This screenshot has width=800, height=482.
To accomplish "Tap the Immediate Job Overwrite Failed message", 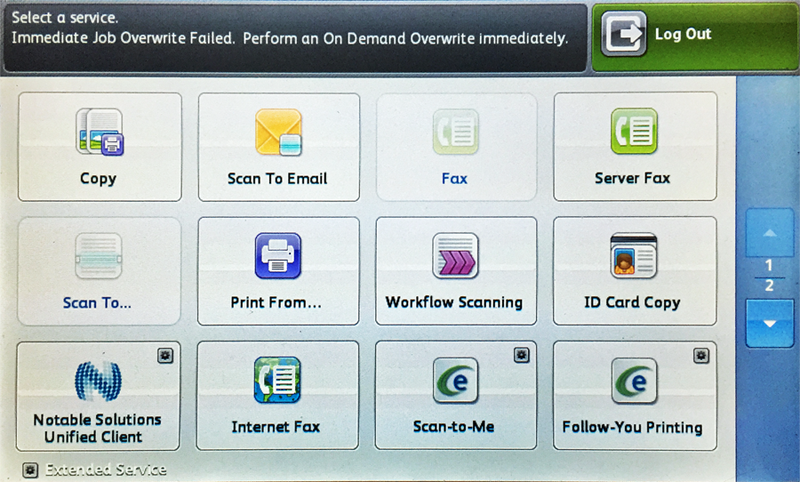I will (290, 38).
